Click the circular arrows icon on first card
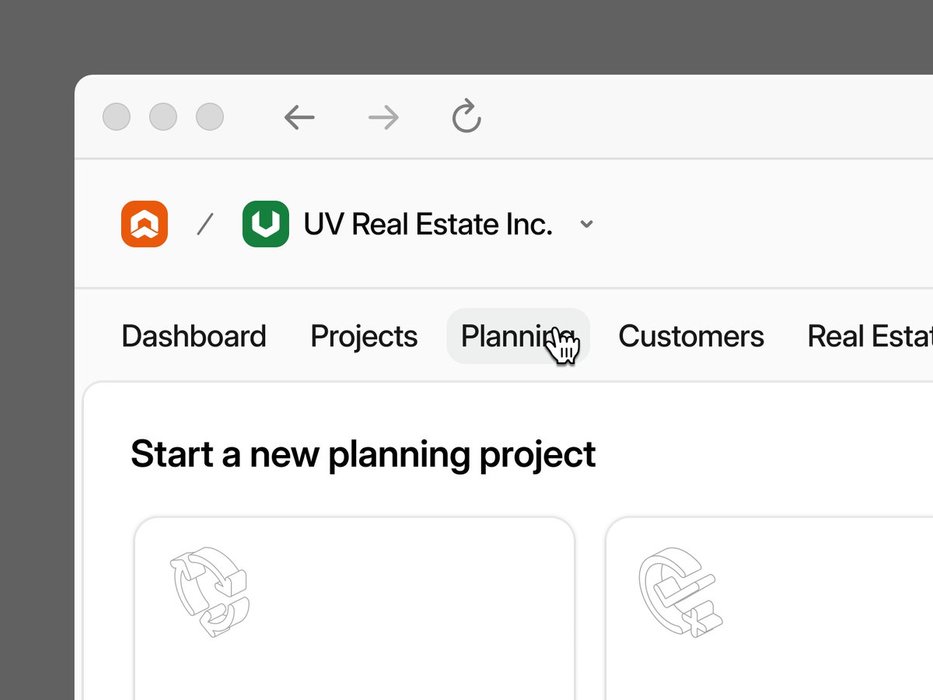Viewport: 933px width, 700px height. pyautogui.click(x=209, y=592)
